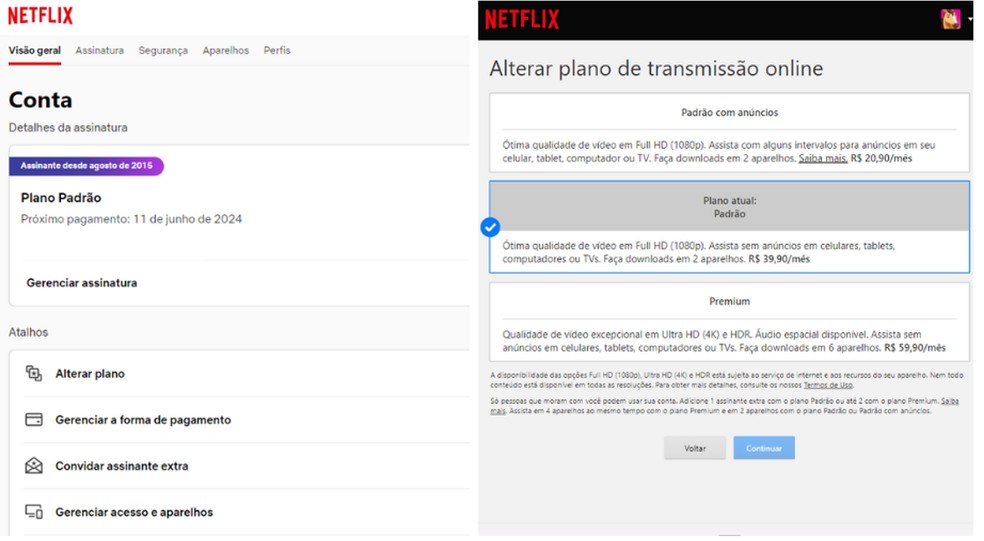Screen dimensions: 984x541
Task: Click the Continuar button
Action: click(764, 448)
